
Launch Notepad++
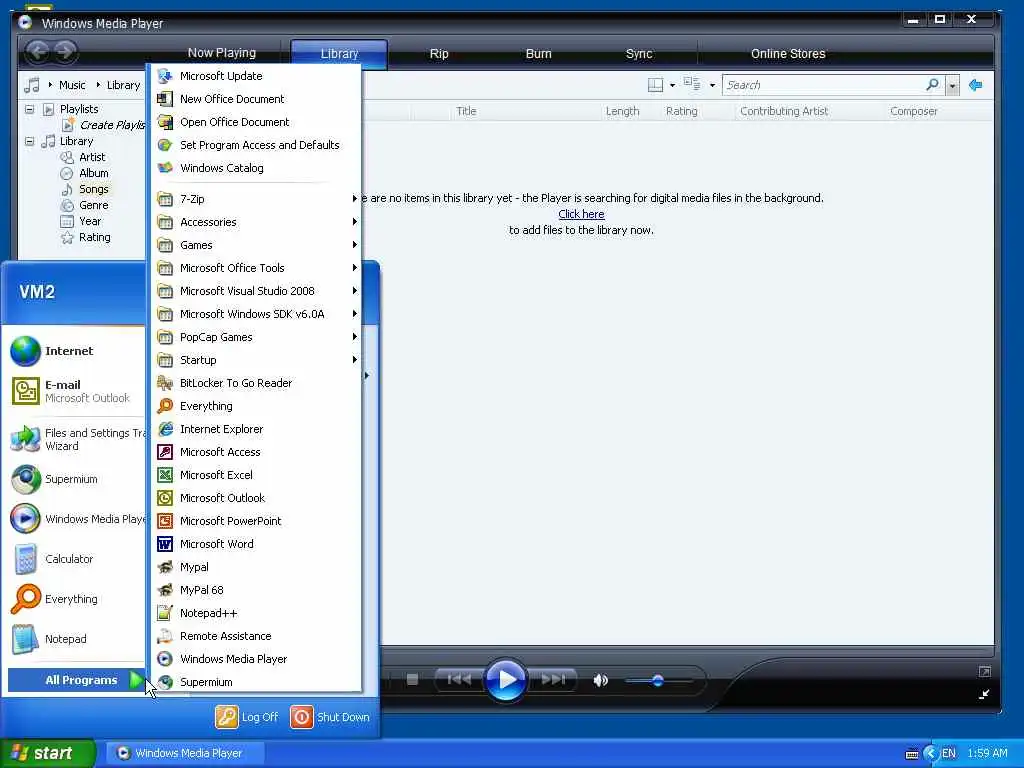[x=256, y=613]
